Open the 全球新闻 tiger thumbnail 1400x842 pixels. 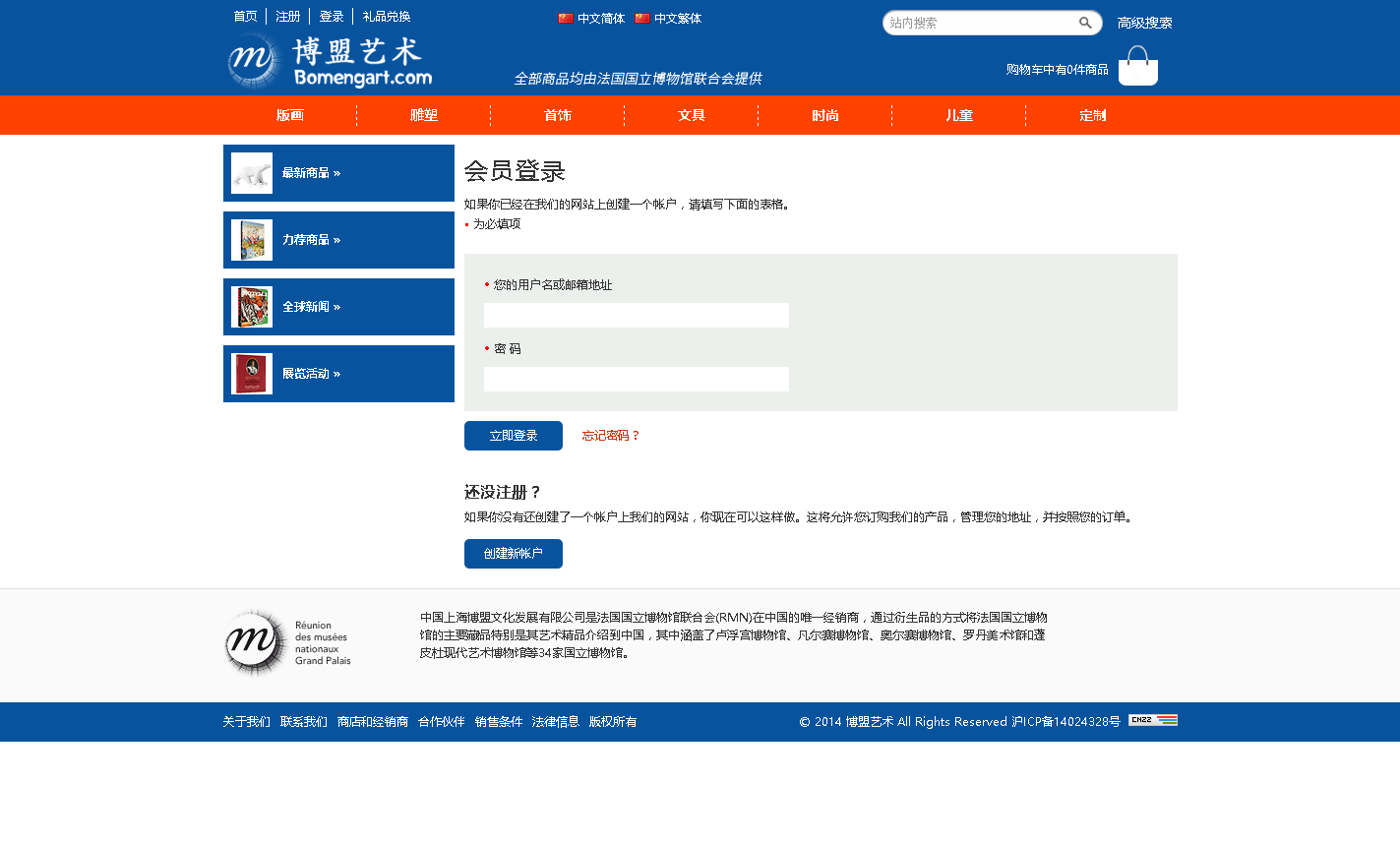click(252, 307)
